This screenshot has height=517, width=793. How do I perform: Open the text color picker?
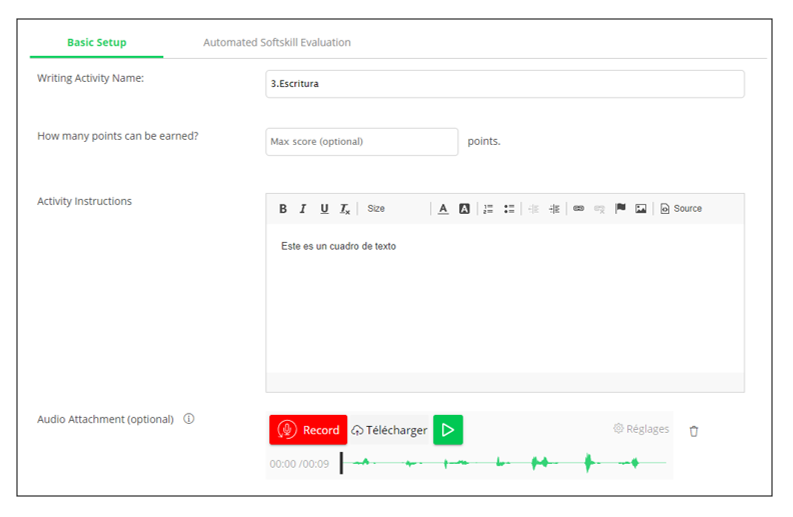[443, 209]
